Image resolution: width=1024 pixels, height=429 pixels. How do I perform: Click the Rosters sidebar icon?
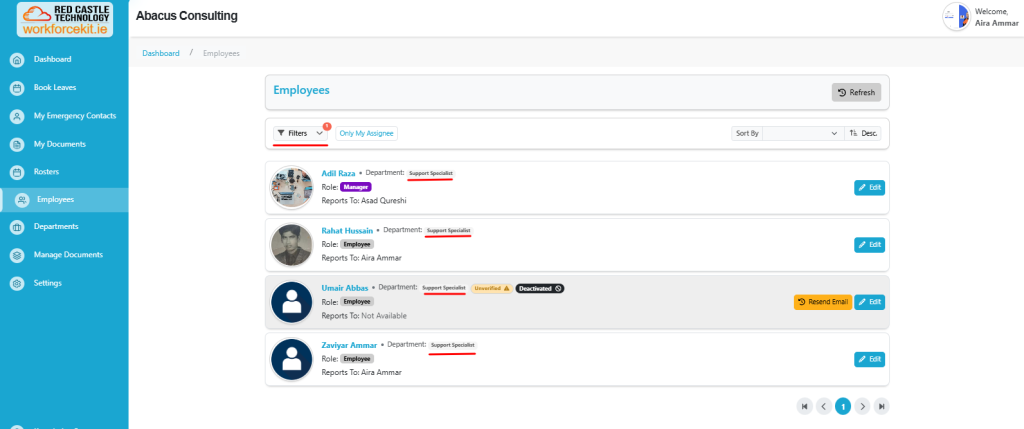[x=17, y=172]
